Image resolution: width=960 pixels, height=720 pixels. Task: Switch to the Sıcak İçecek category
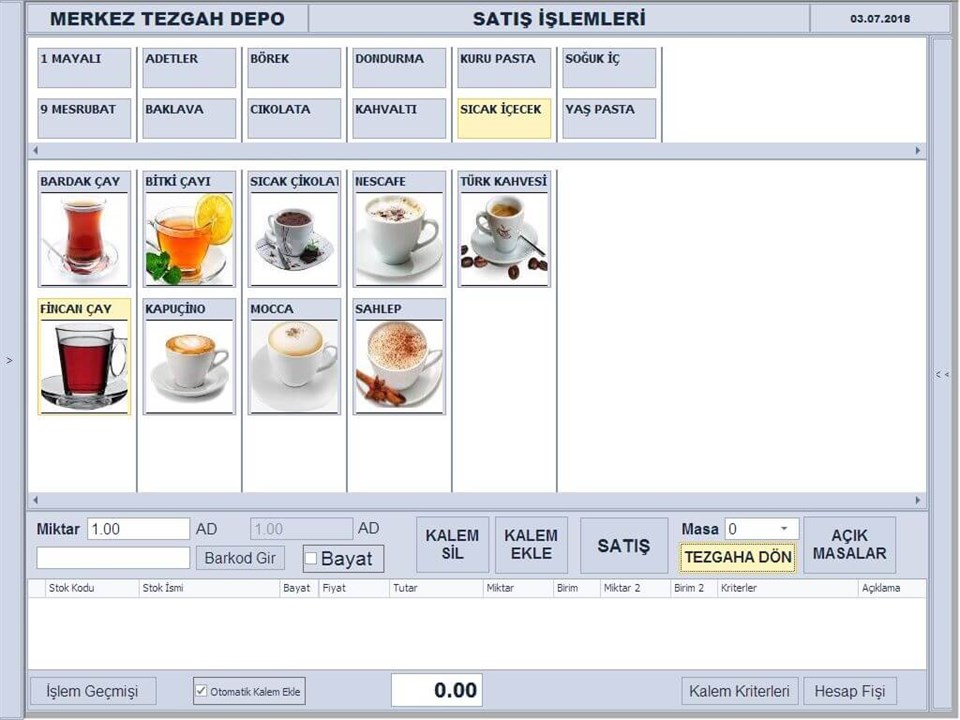click(x=504, y=118)
